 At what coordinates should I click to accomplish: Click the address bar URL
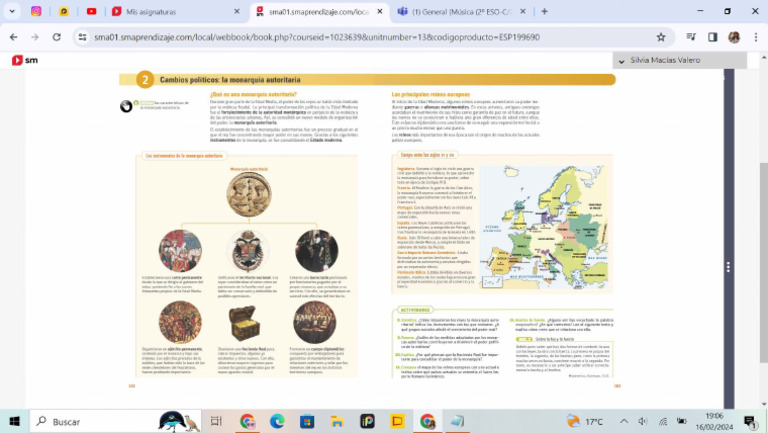pos(317,37)
